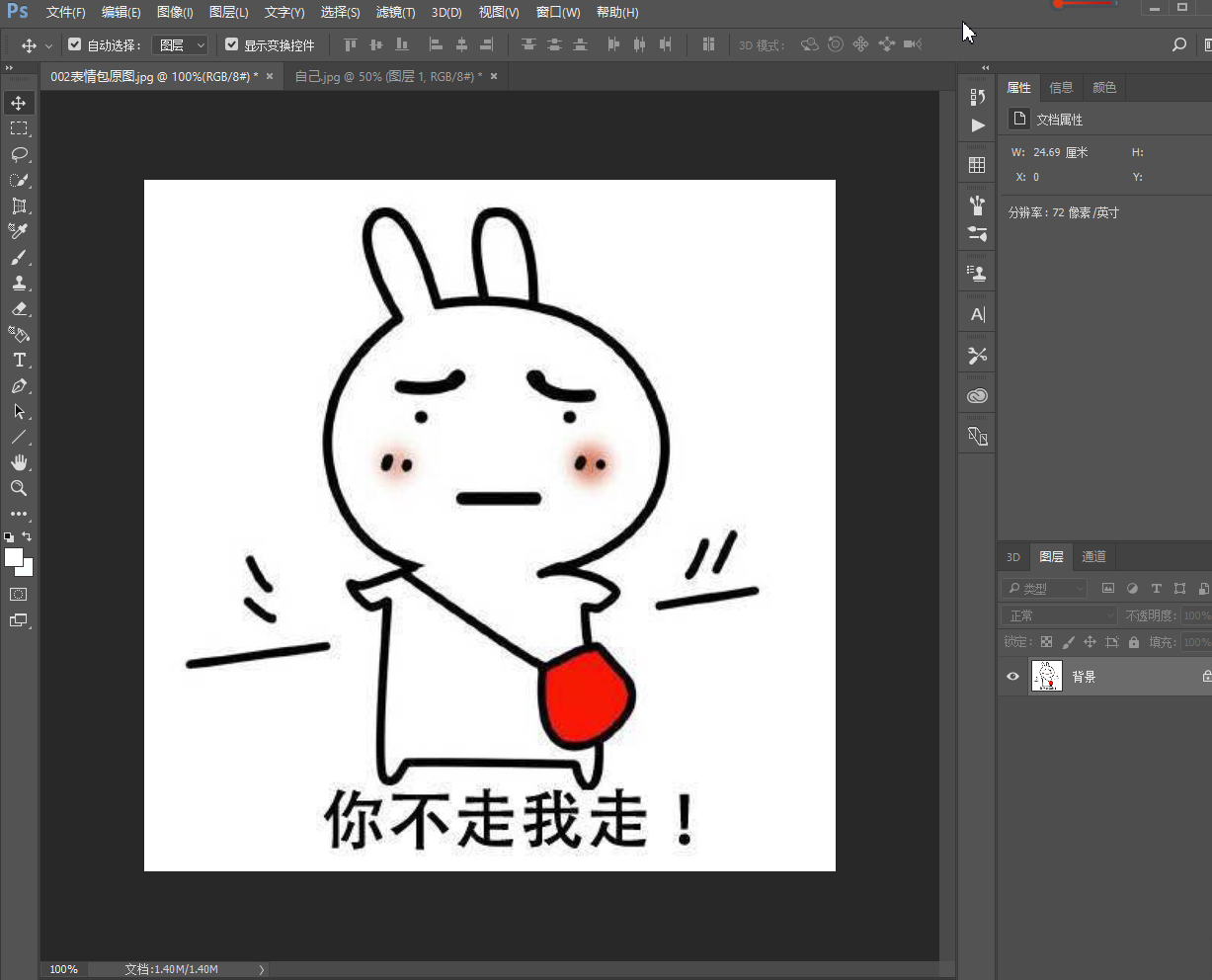Open the blend mode dropdown showing 正常

click(1057, 614)
